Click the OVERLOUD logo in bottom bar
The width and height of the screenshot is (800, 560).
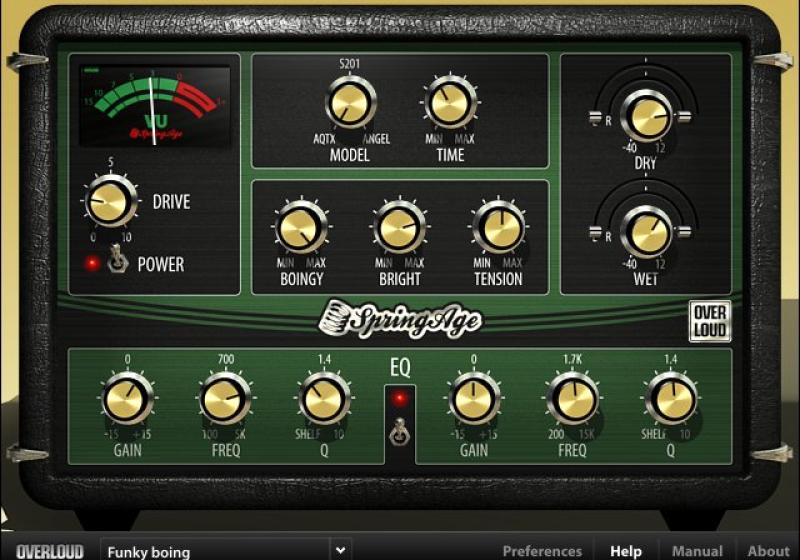click(x=49, y=551)
